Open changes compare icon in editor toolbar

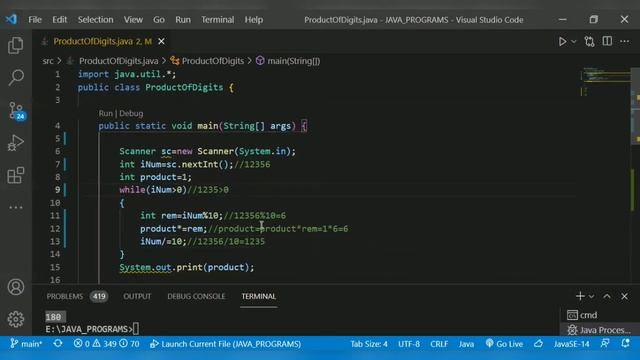pyautogui.click(x=589, y=41)
